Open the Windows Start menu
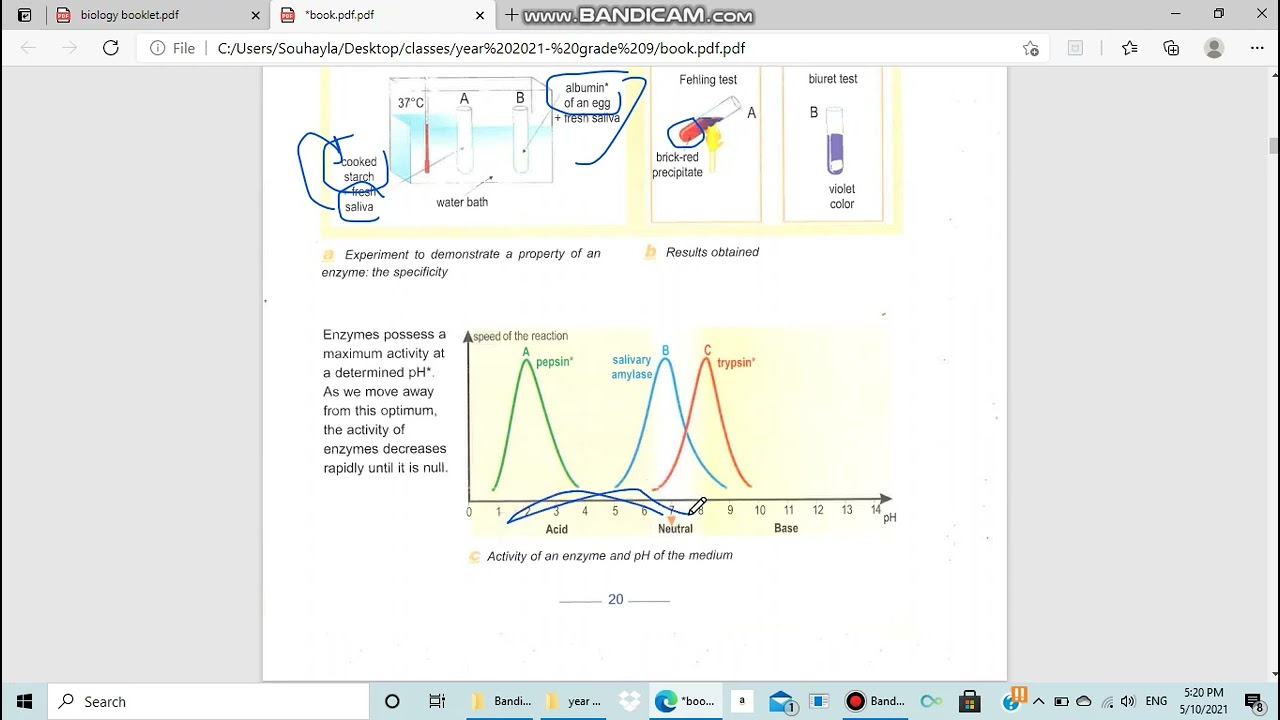This screenshot has height=720, width=1280. coord(24,701)
